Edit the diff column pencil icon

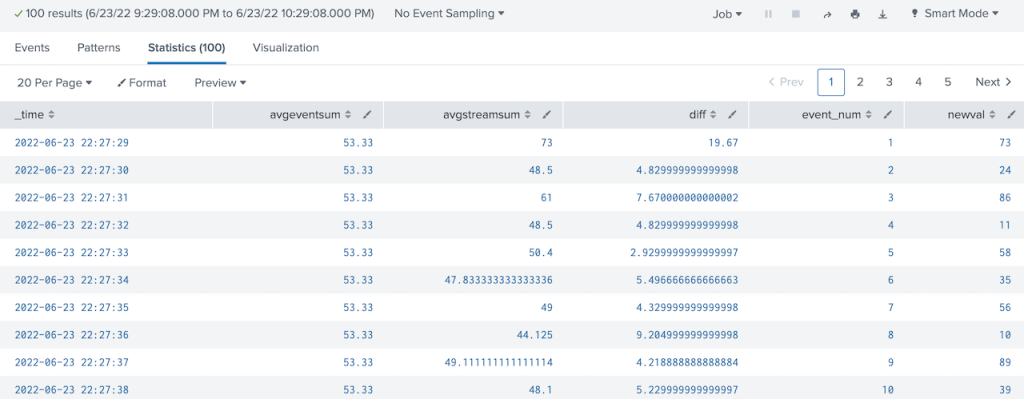(x=732, y=114)
